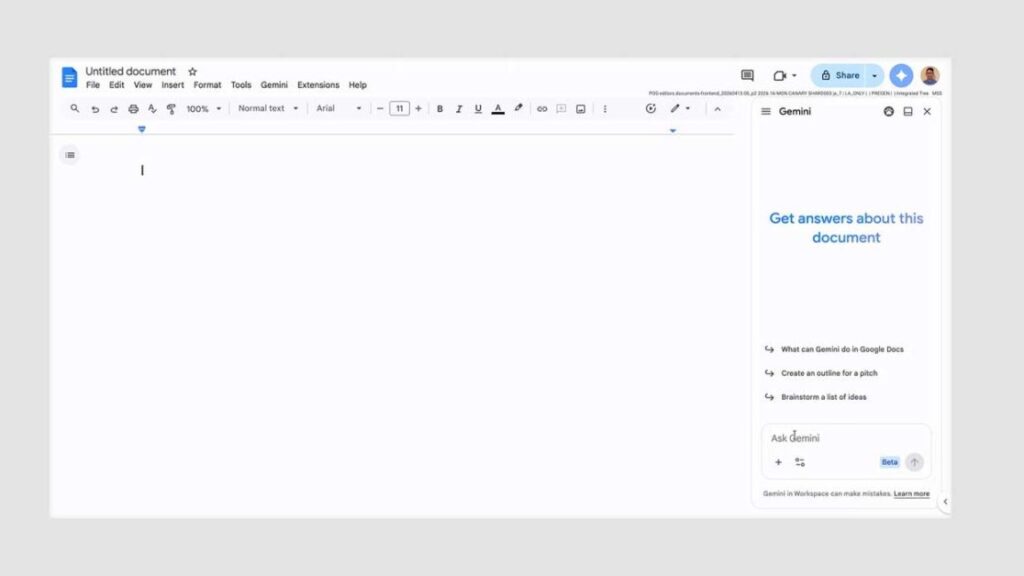The width and height of the screenshot is (1024, 576).
Task: Open the Gemini menu
Action: point(274,85)
